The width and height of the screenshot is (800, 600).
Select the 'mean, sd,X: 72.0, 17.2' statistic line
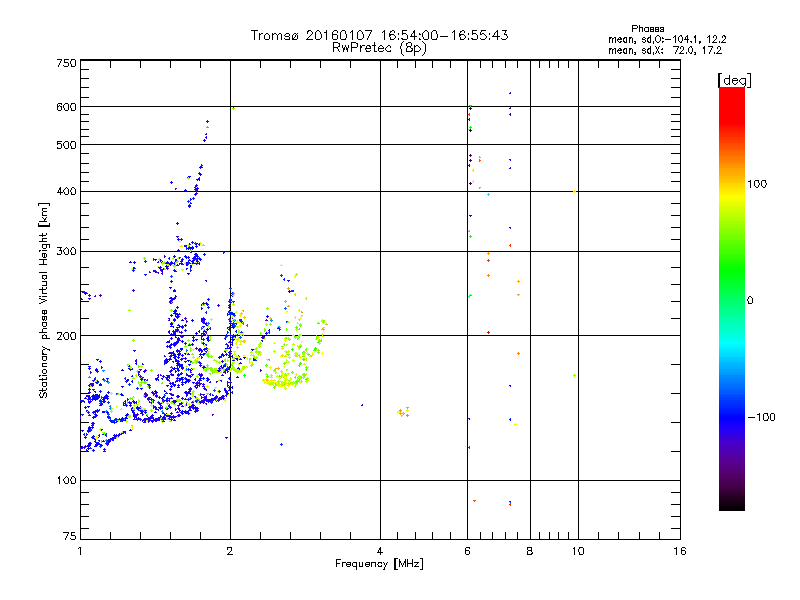[665, 51]
